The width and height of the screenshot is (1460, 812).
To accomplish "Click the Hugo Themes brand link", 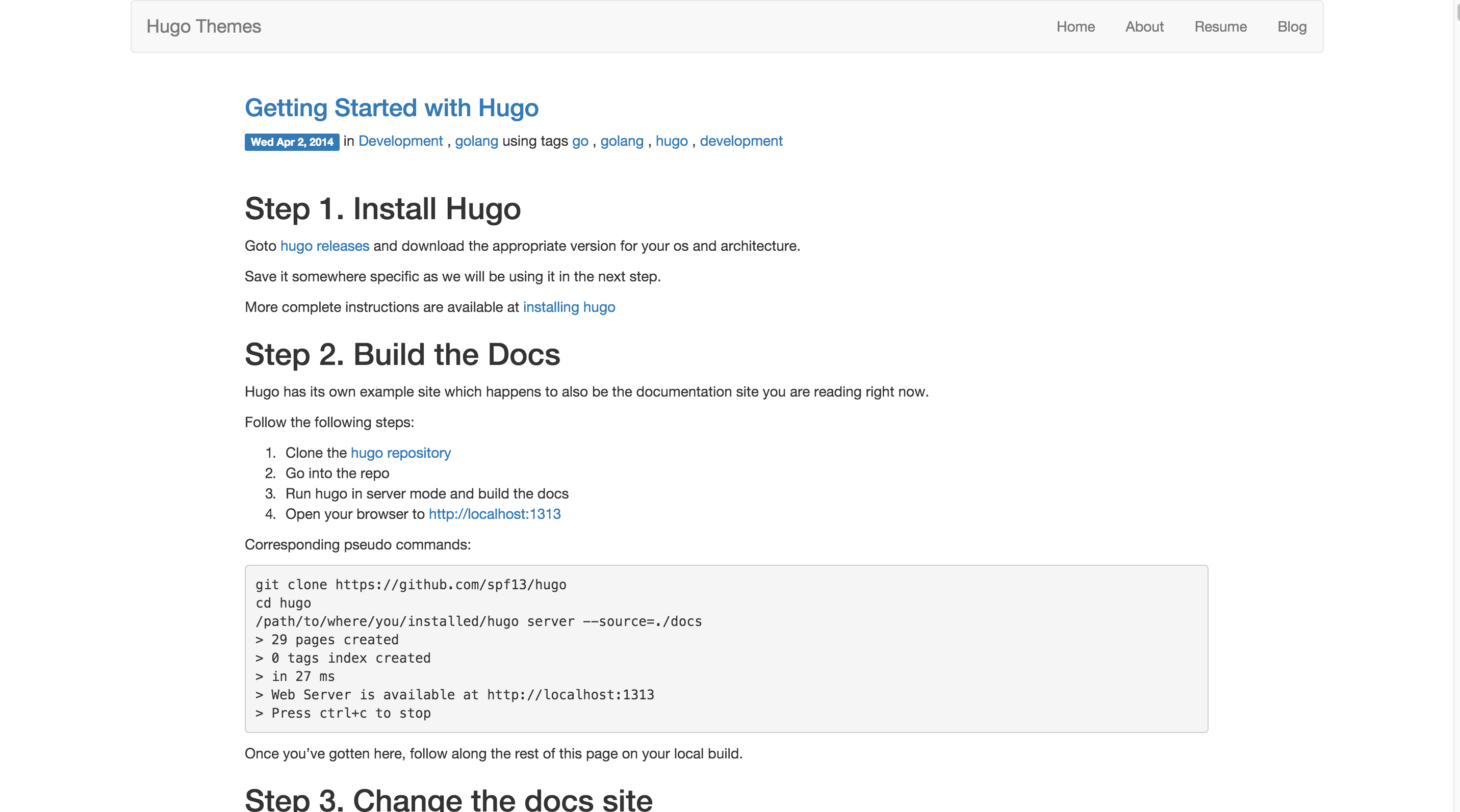I will tap(203, 27).
